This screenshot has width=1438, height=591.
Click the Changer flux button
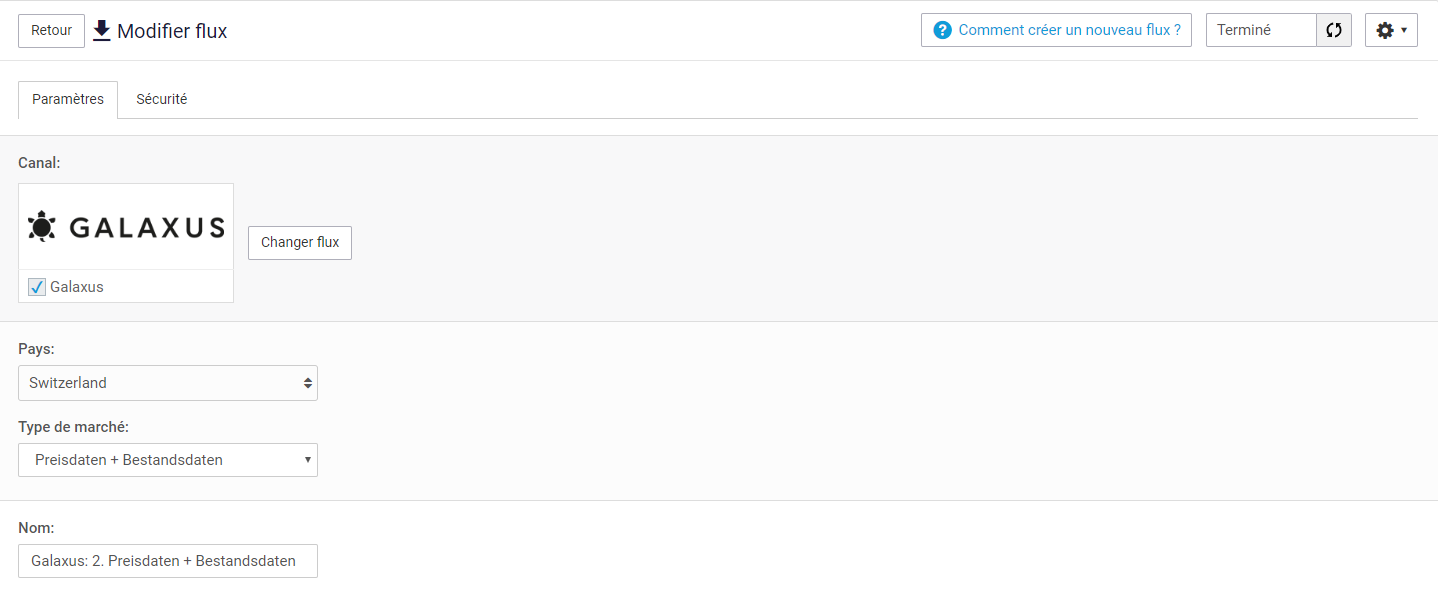300,242
